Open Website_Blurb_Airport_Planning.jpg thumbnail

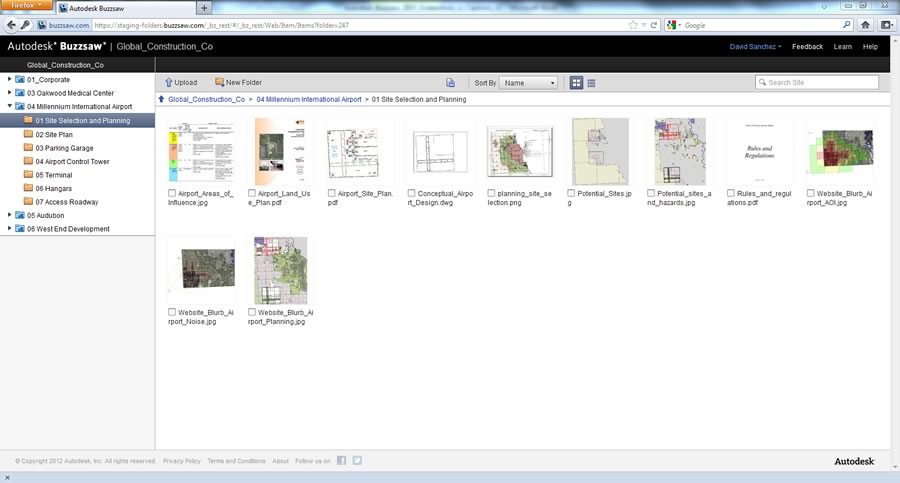281,271
